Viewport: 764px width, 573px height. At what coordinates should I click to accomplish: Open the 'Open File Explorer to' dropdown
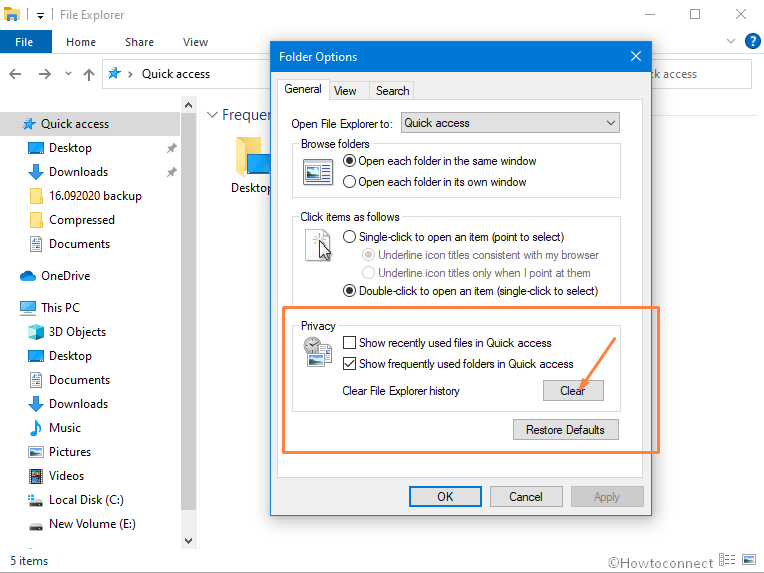pos(510,123)
